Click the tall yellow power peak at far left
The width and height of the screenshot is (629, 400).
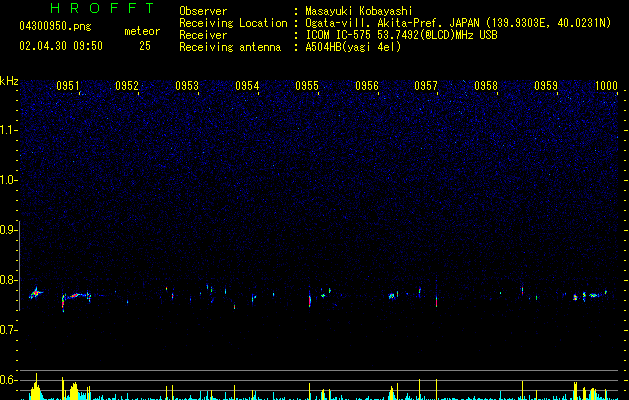(36, 388)
